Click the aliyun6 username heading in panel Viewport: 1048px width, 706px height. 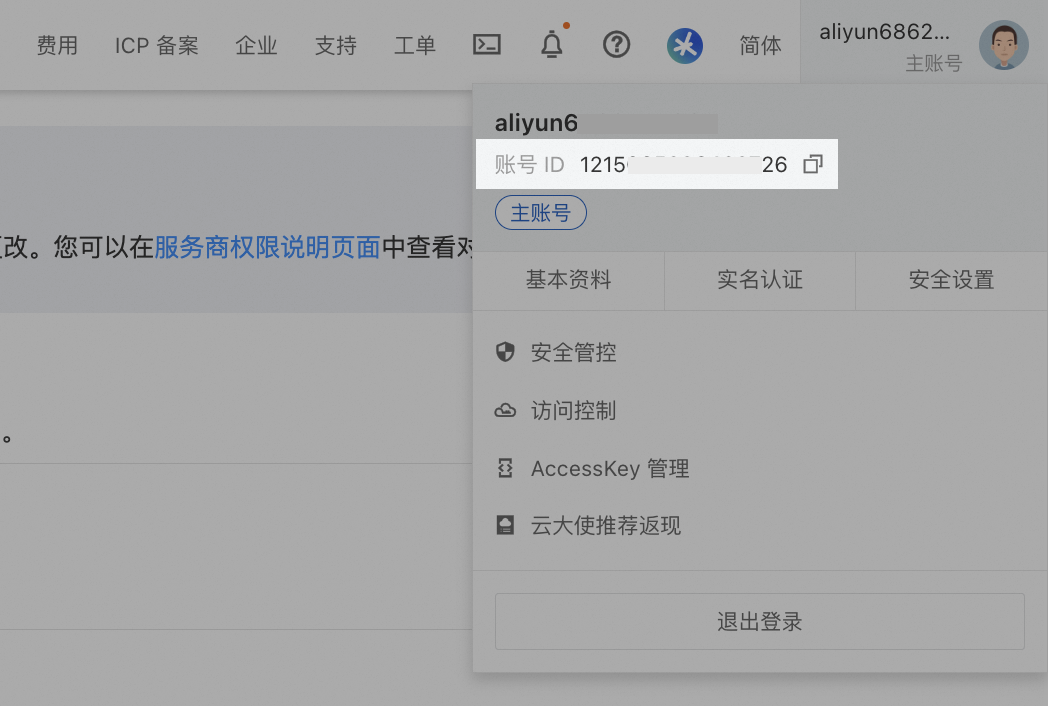pos(536,123)
